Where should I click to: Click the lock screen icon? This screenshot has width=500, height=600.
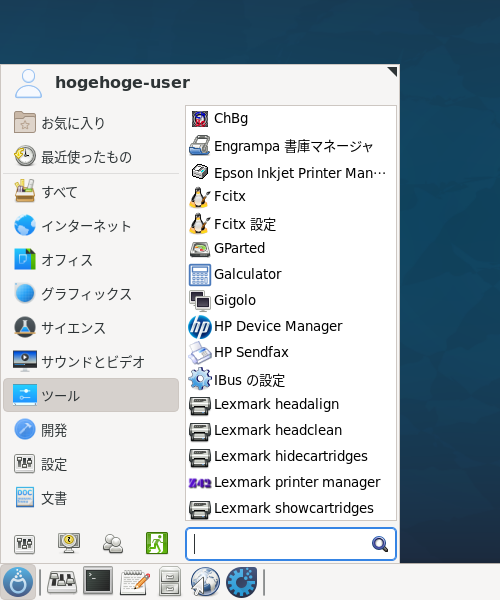tap(69, 543)
